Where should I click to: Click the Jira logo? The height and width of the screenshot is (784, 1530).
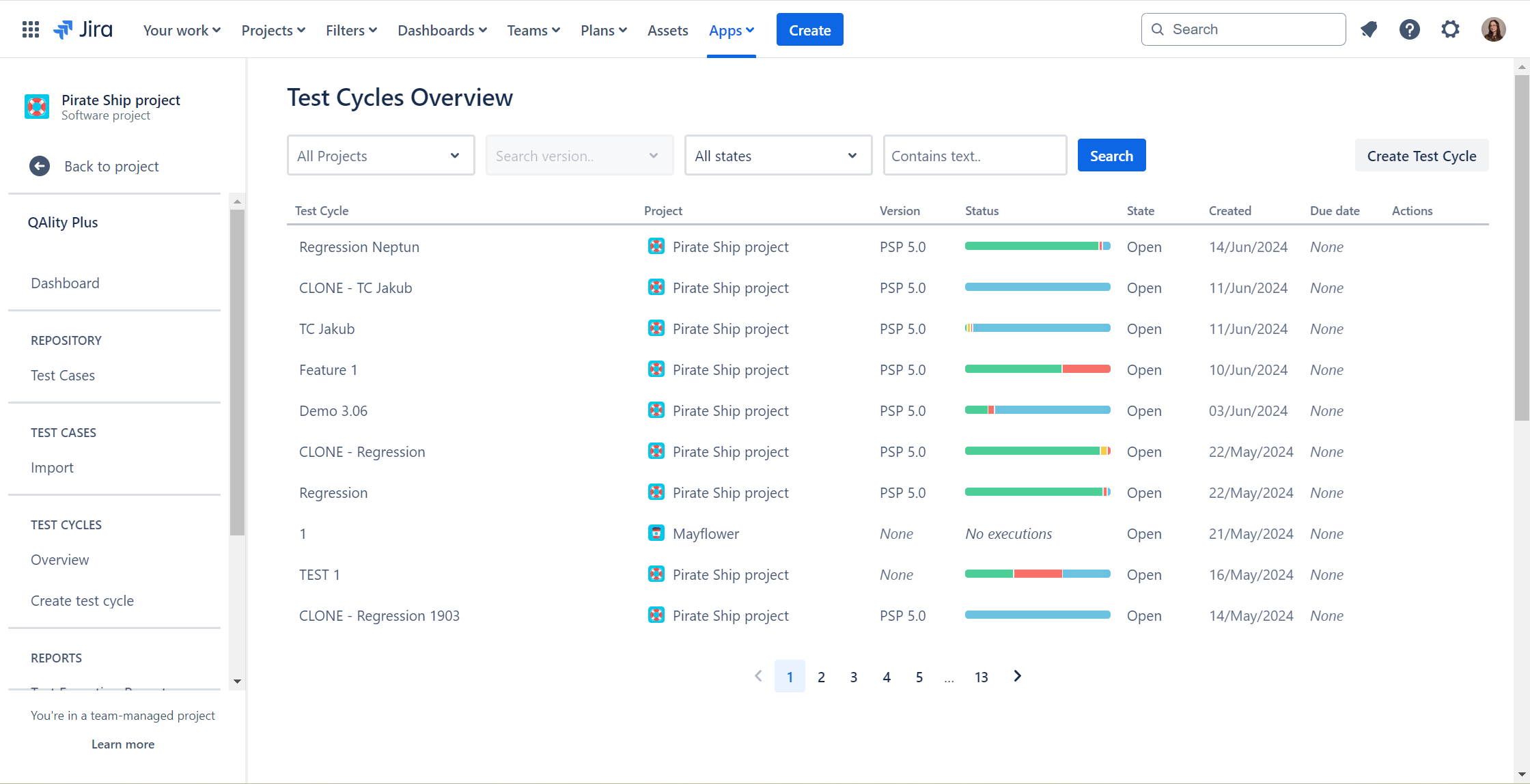click(82, 29)
